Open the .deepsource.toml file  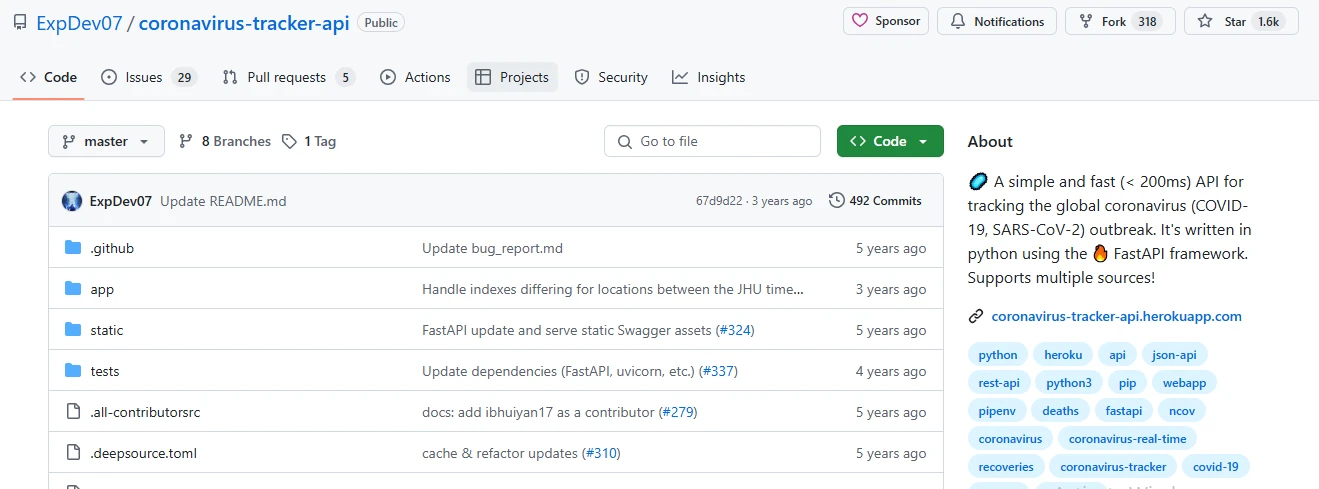[143, 453]
